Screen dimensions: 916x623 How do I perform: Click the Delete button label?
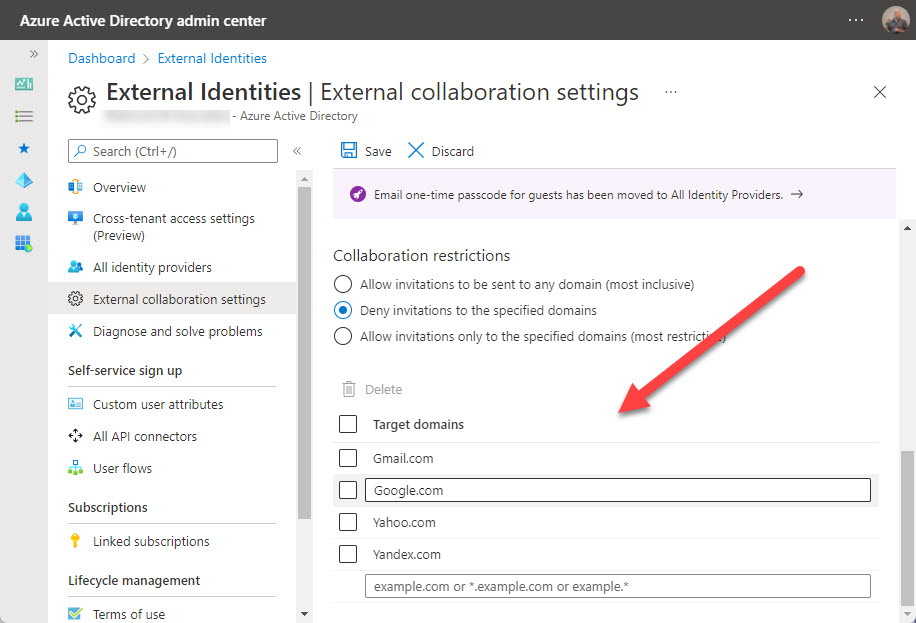click(383, 389)
